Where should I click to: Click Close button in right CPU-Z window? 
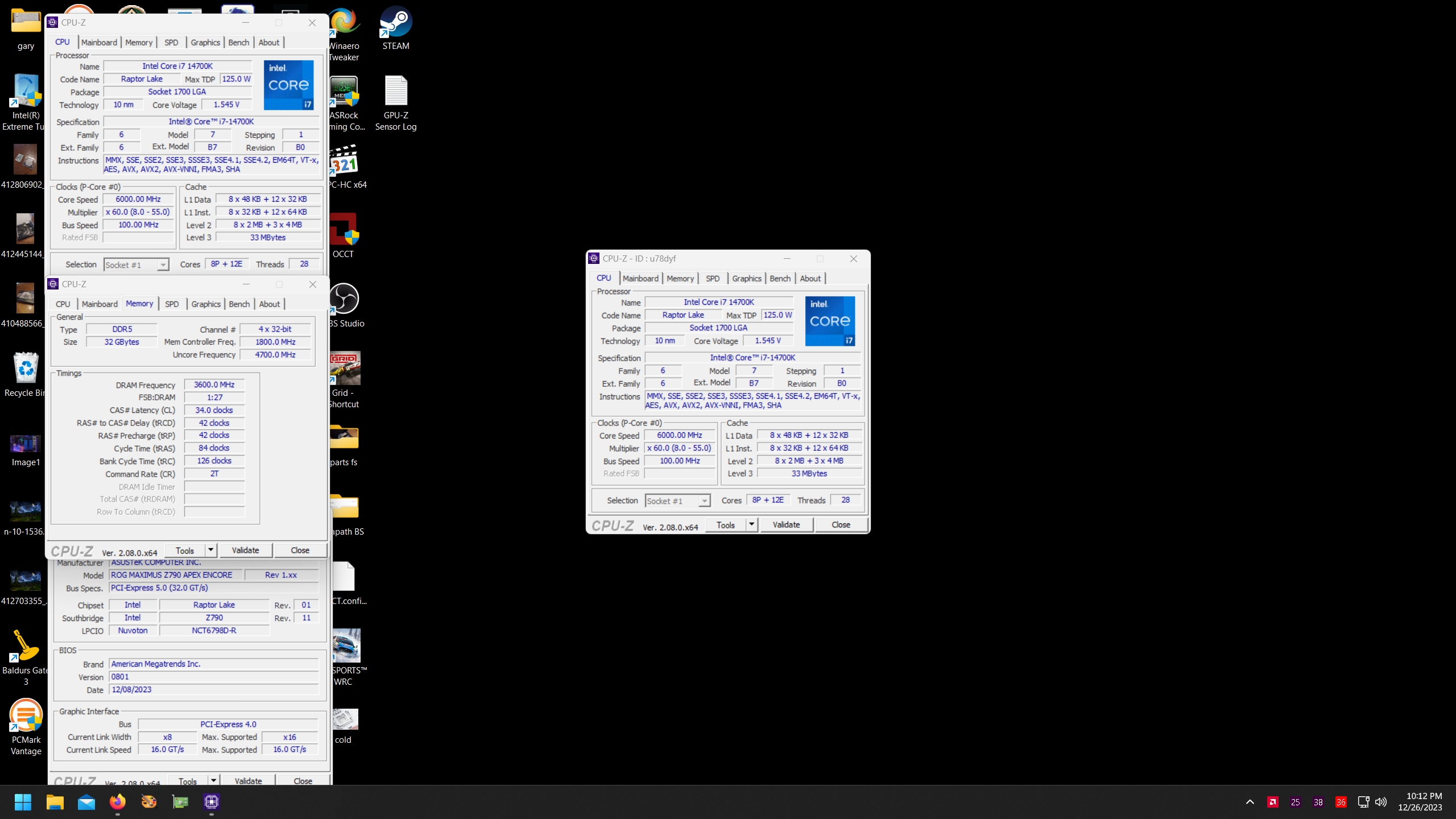tap(841, 524)
